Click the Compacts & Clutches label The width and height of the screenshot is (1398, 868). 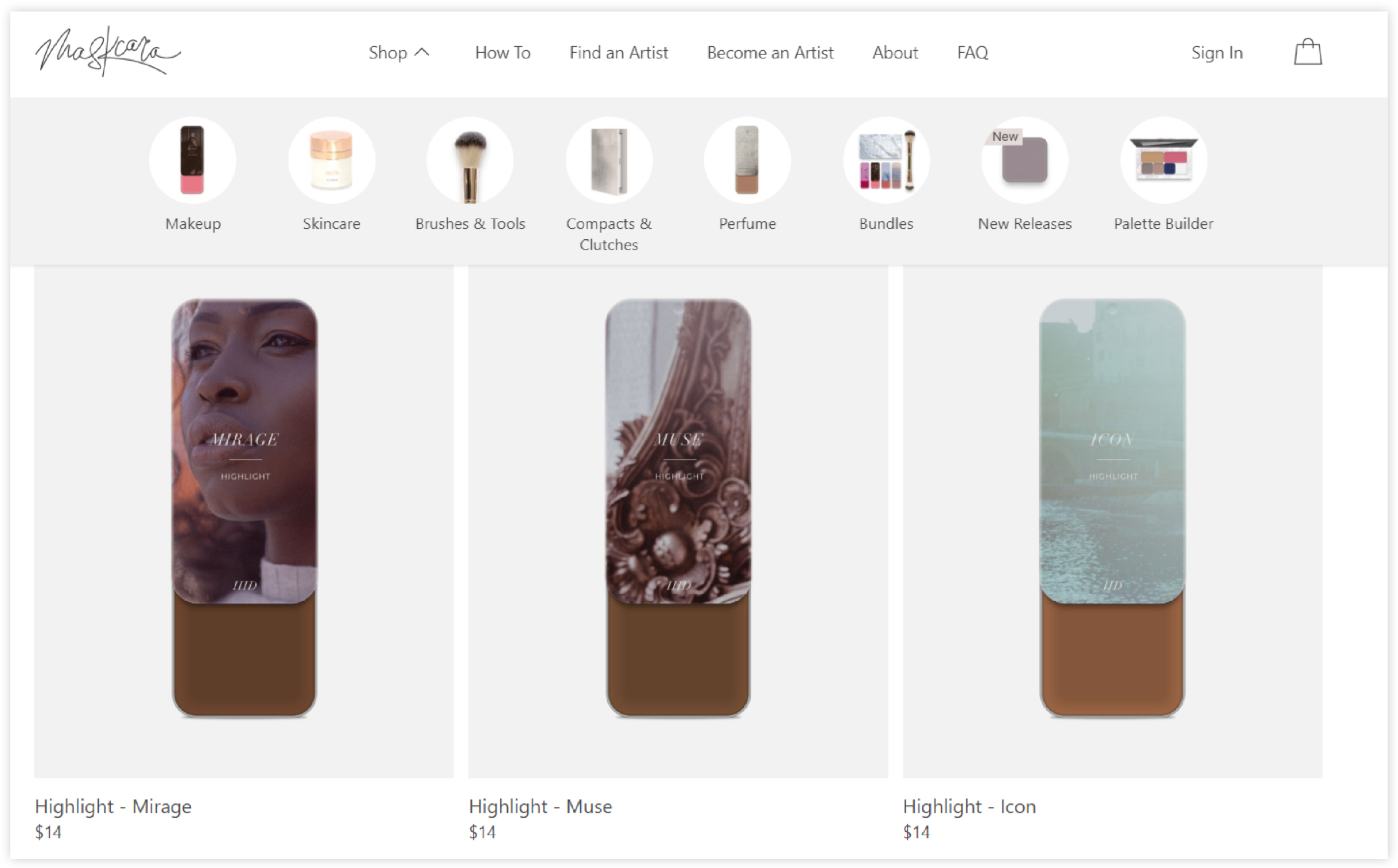point(608,233)
